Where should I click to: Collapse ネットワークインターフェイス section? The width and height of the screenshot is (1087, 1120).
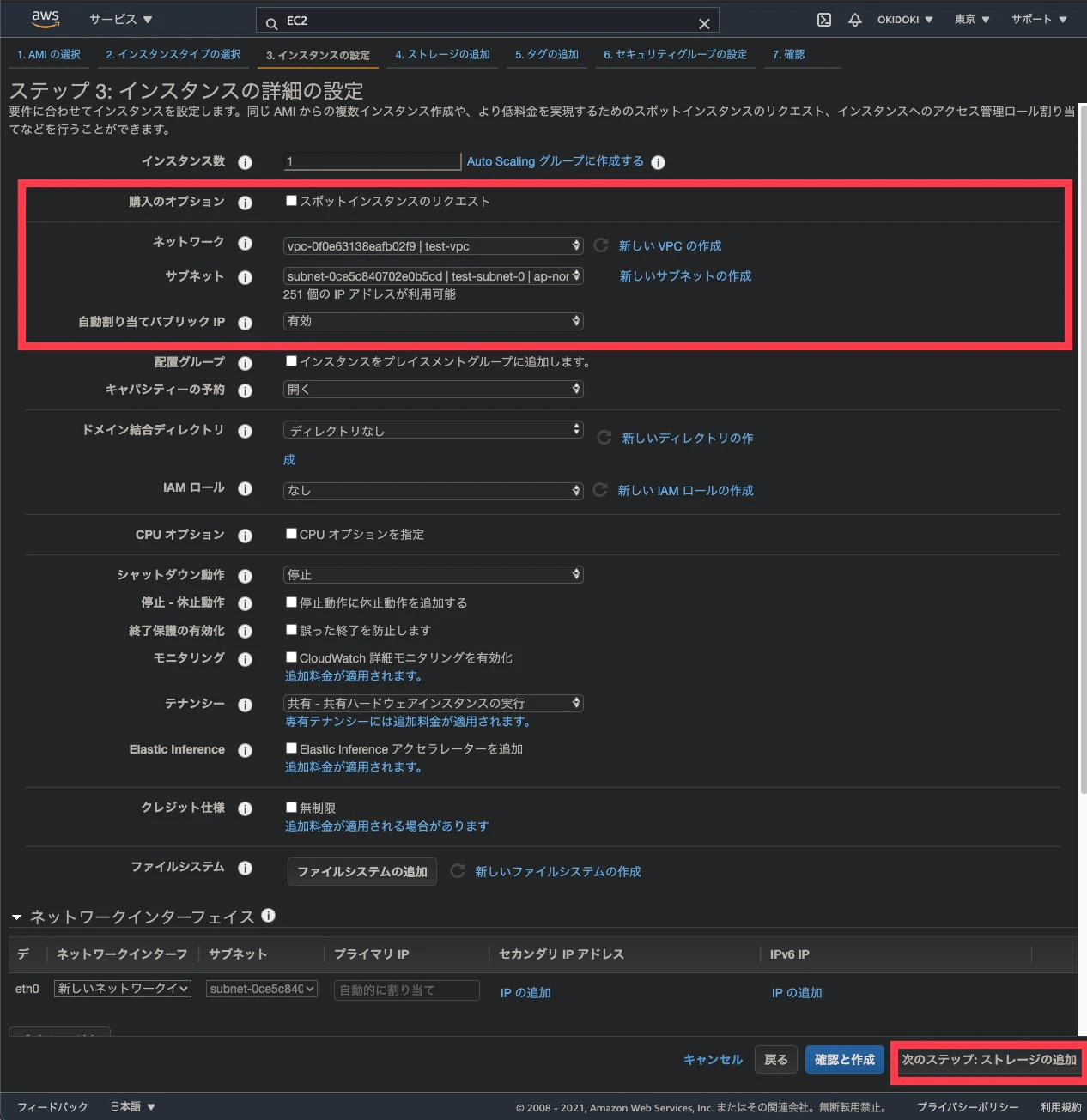[x=16, y=917]
